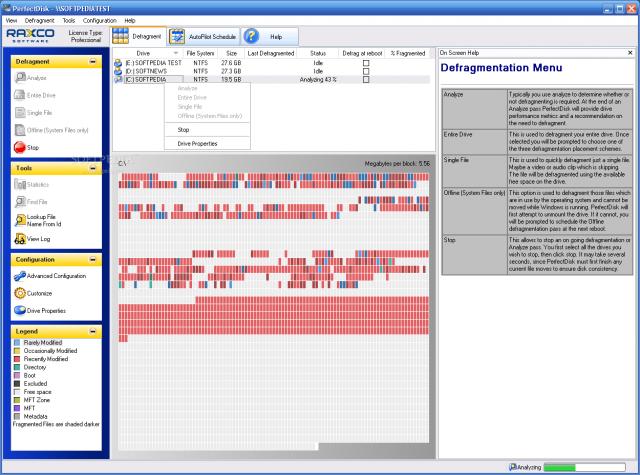Click the Analyzing status bar icon
640x475 pixels.
(513, 467)
